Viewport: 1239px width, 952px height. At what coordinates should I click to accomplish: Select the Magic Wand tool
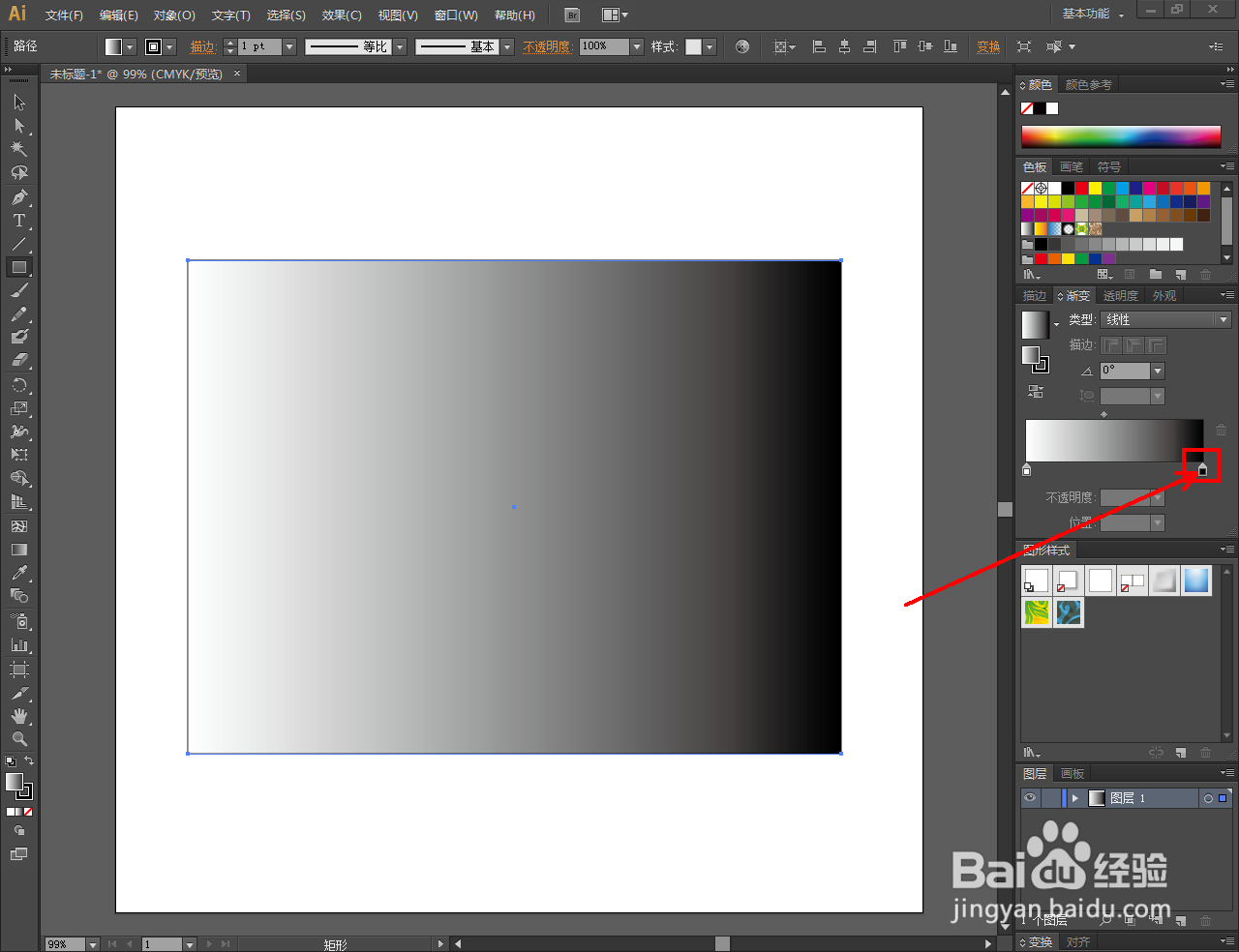point(18,149)
